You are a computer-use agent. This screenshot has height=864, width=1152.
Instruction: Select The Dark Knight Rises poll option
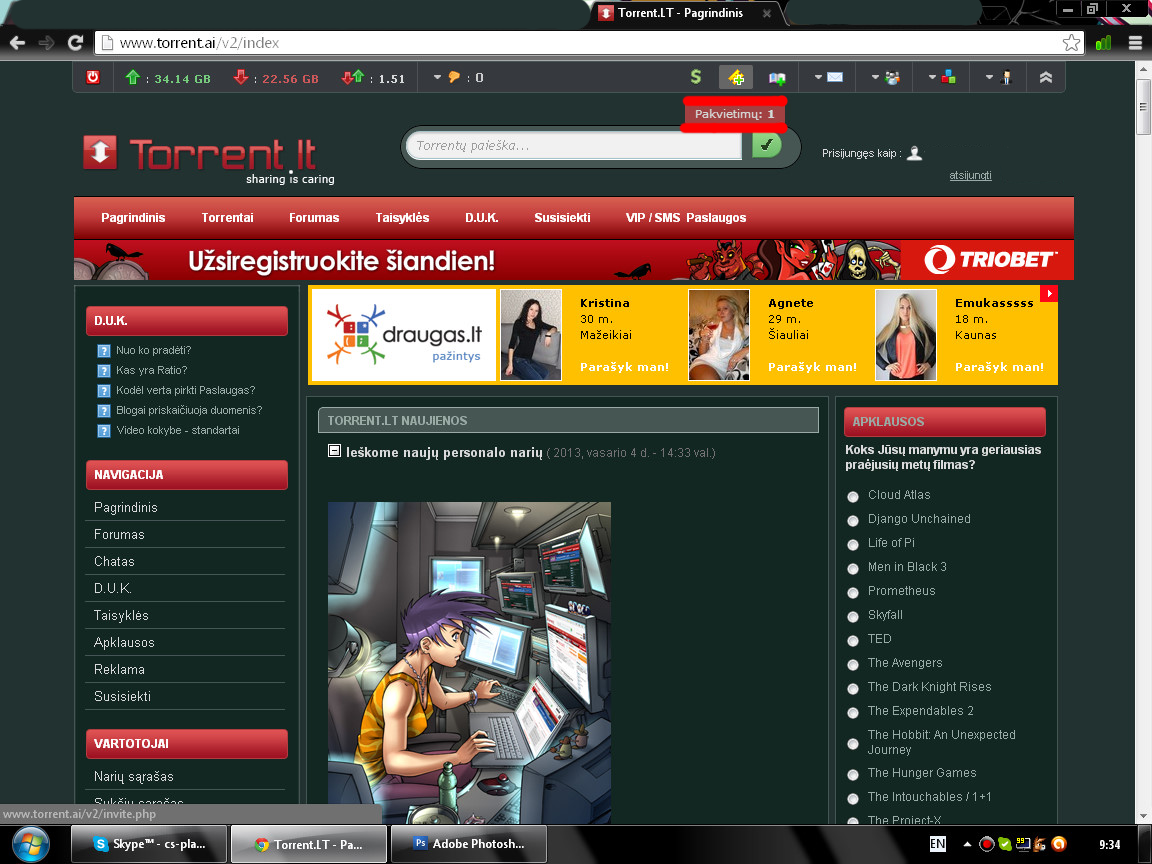(853, 688)
